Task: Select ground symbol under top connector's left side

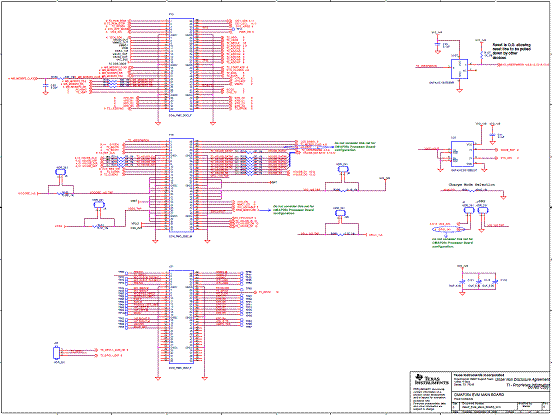Action: tap(158, 123)
